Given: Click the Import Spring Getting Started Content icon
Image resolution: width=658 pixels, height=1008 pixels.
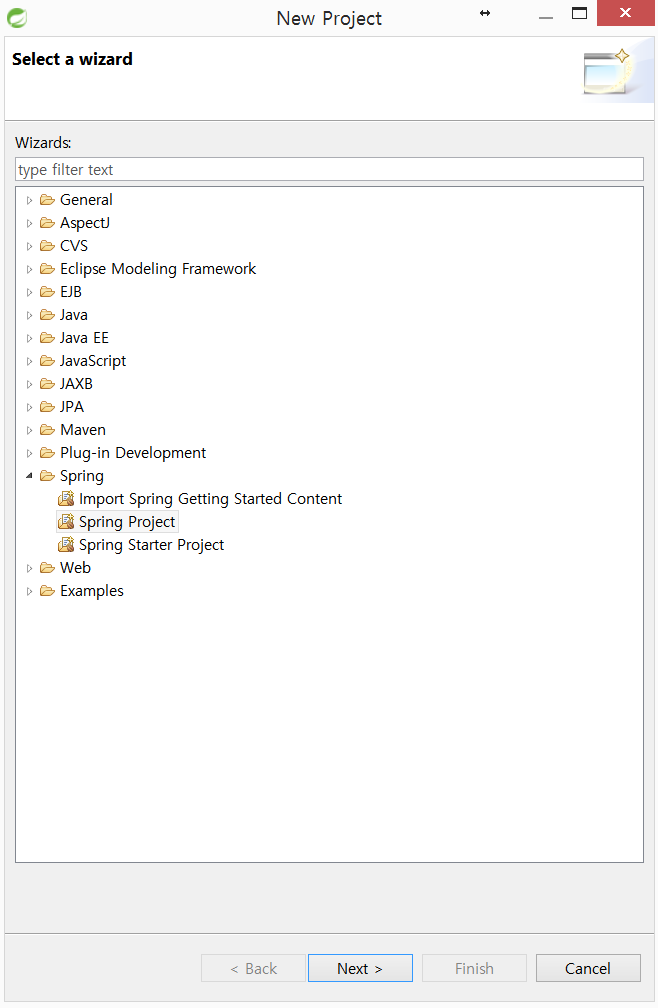Looking at the screenshot, I should click(x=66, y=498).
